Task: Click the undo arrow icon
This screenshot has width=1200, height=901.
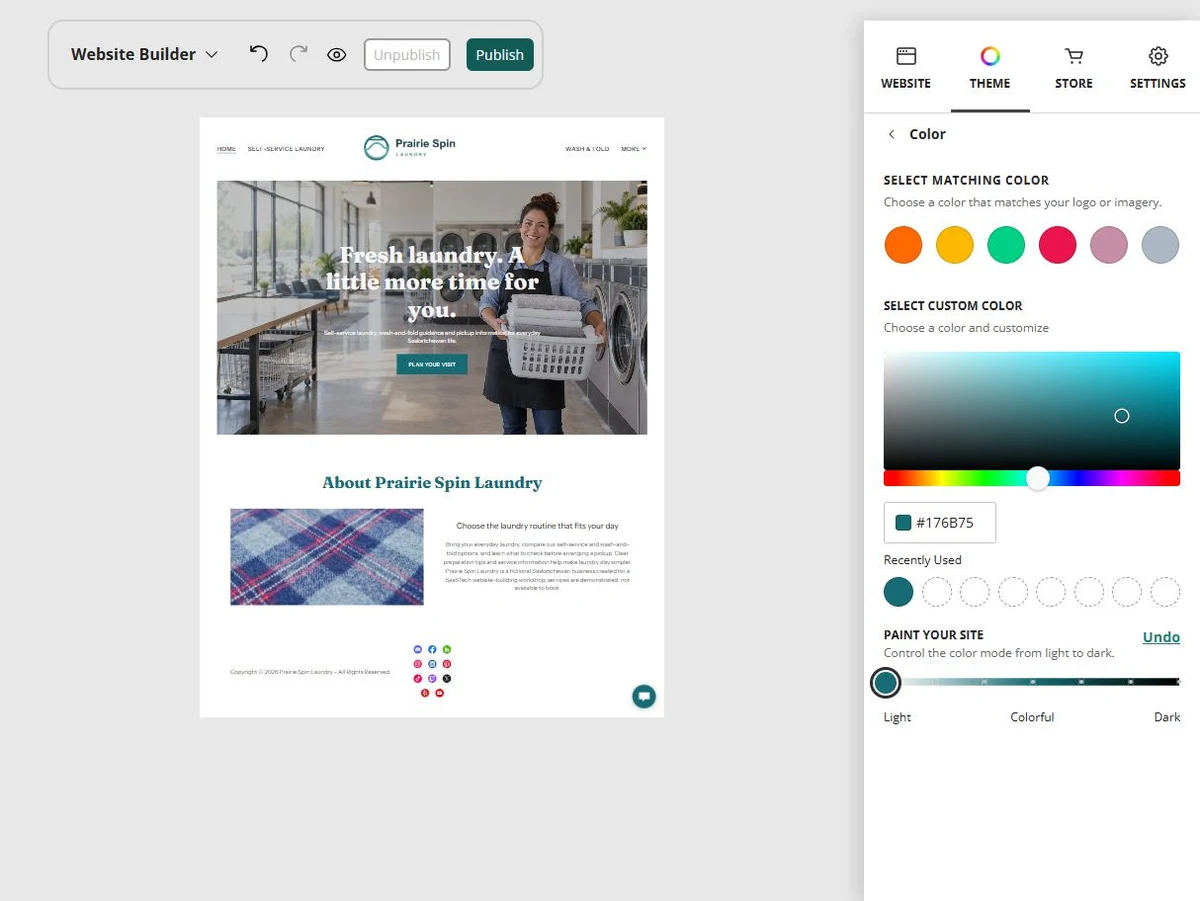Action: tap(259, 54)
